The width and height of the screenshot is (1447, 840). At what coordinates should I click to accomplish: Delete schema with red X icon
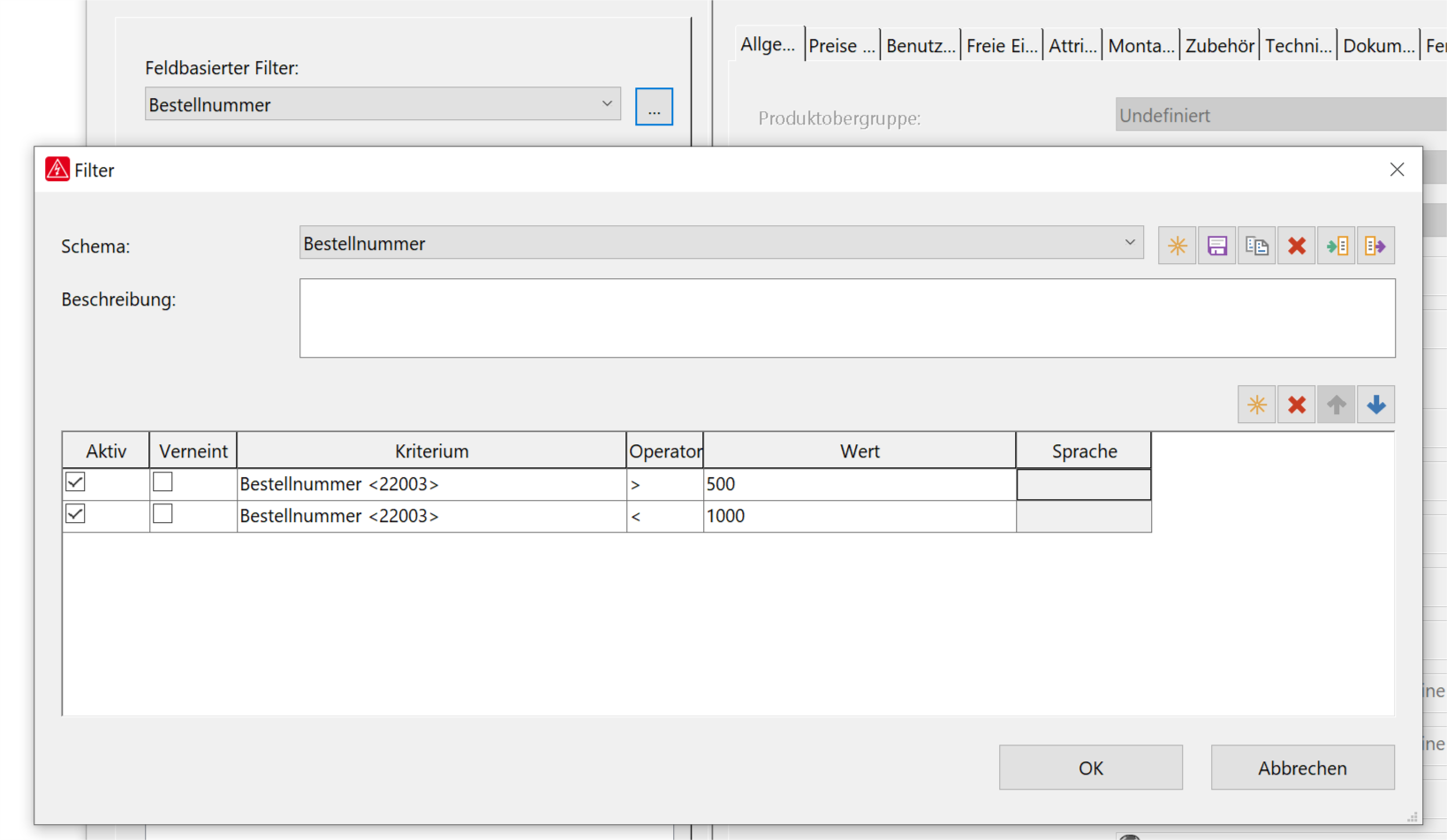1296,246
